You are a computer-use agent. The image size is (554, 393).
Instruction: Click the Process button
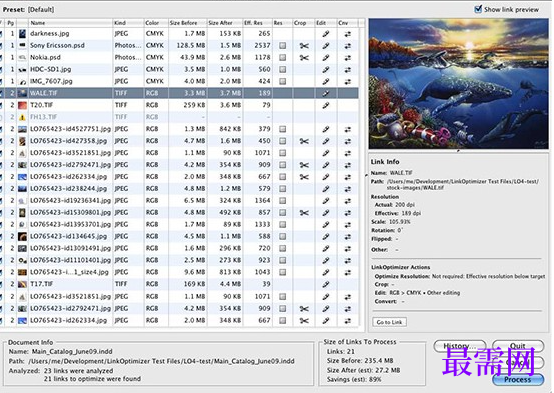(x=518, y=380)
